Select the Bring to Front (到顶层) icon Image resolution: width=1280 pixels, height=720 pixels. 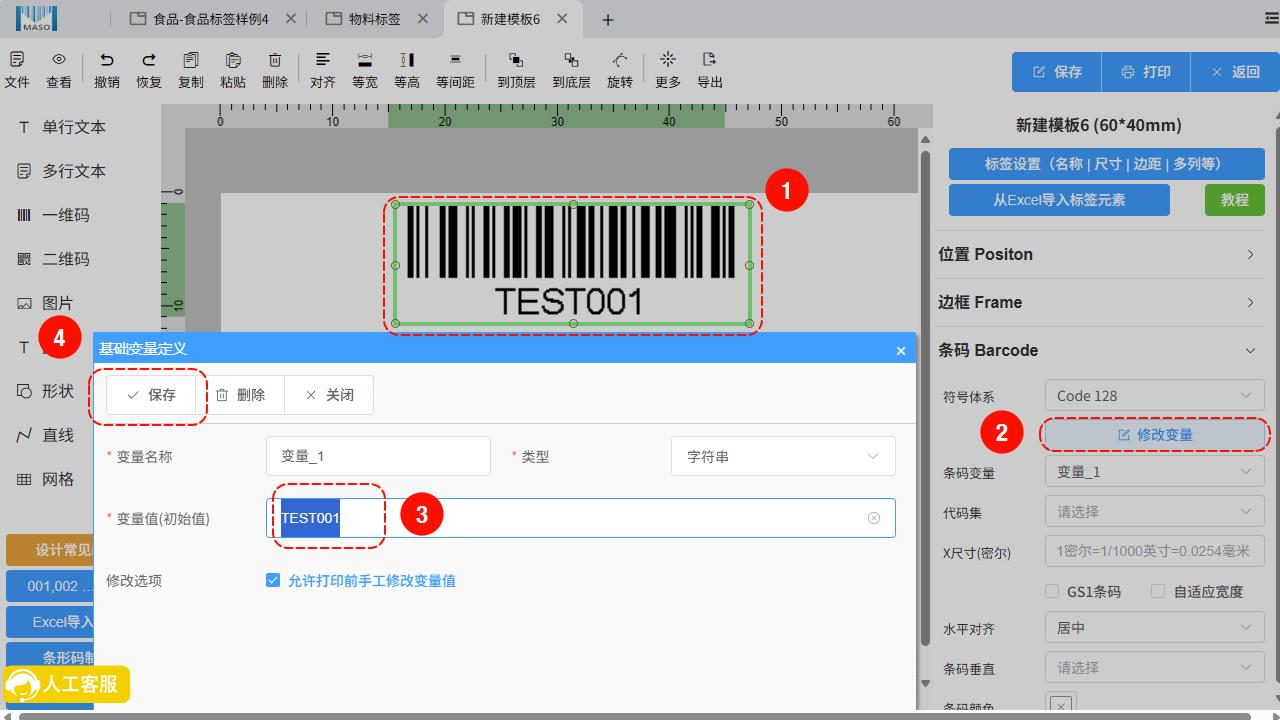516,69
